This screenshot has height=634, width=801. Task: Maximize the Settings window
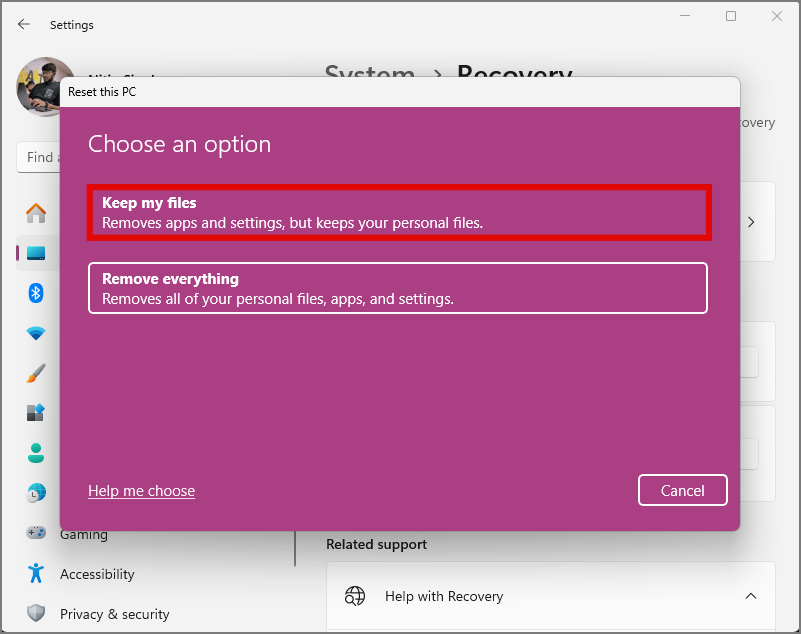pyautogui.click(x=731, y=16)
